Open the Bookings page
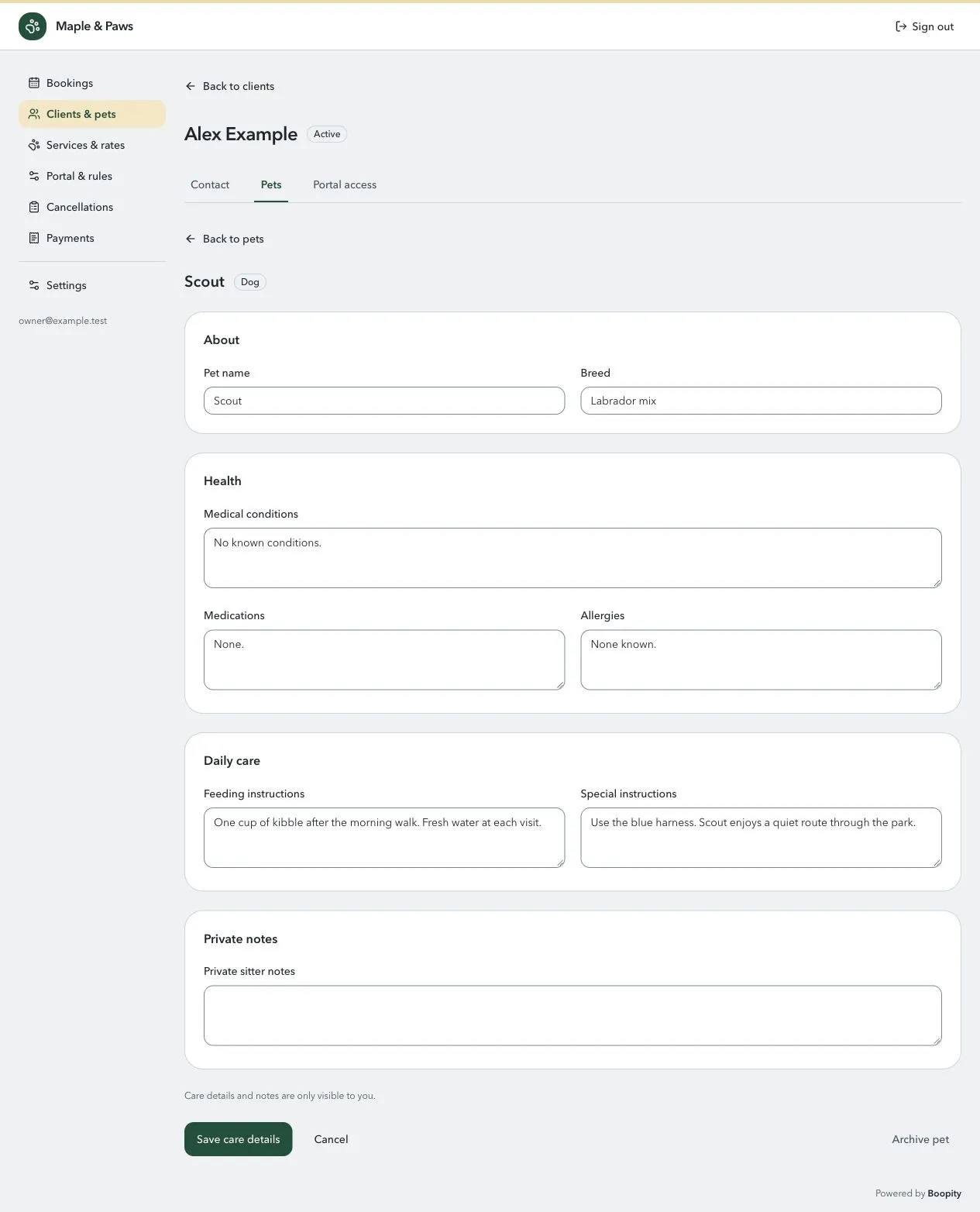The image size is (980, 1212). (x=92, y=83)
